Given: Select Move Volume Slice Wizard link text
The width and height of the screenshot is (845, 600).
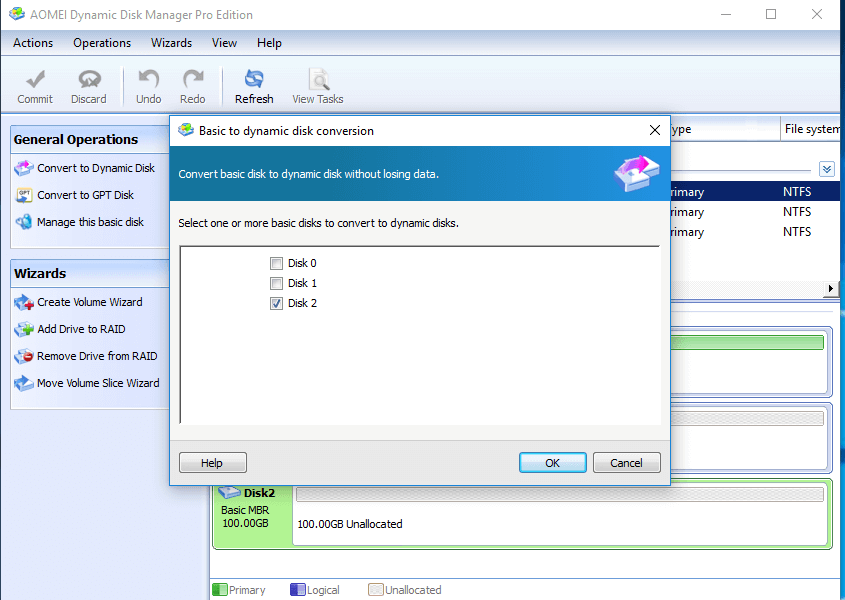Looking at the screenshot, I should click(98, 383).
